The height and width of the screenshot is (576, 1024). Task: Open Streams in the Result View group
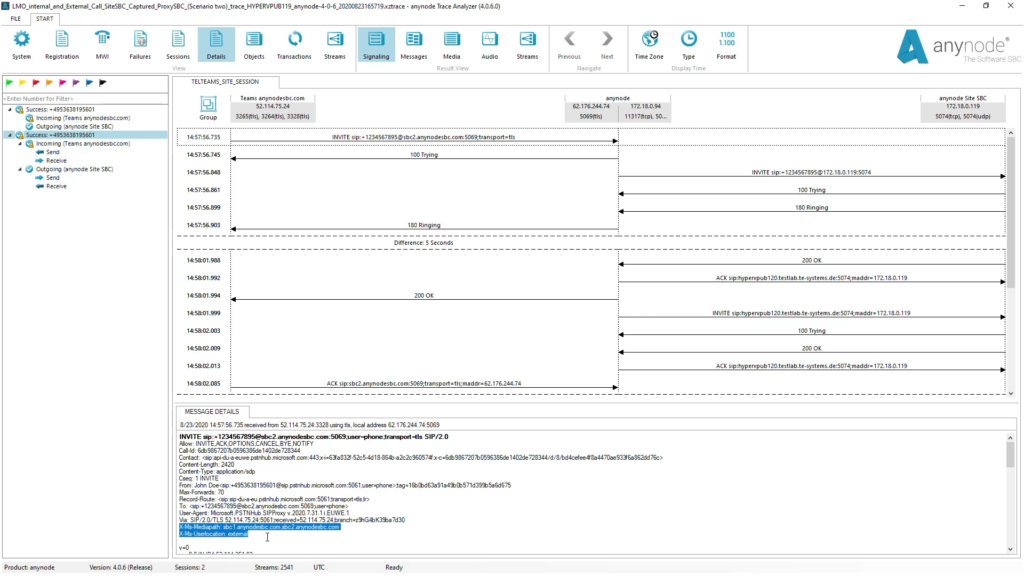point(527,45)
